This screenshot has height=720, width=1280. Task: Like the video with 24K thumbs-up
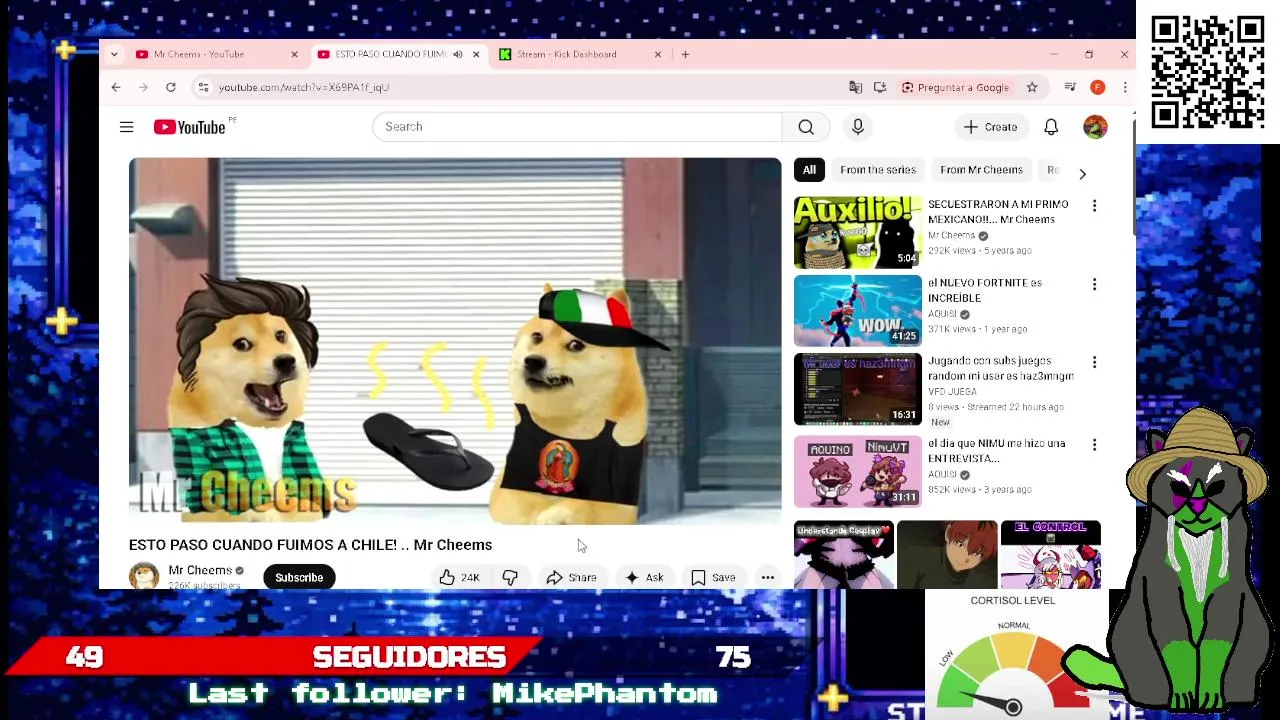458,577
